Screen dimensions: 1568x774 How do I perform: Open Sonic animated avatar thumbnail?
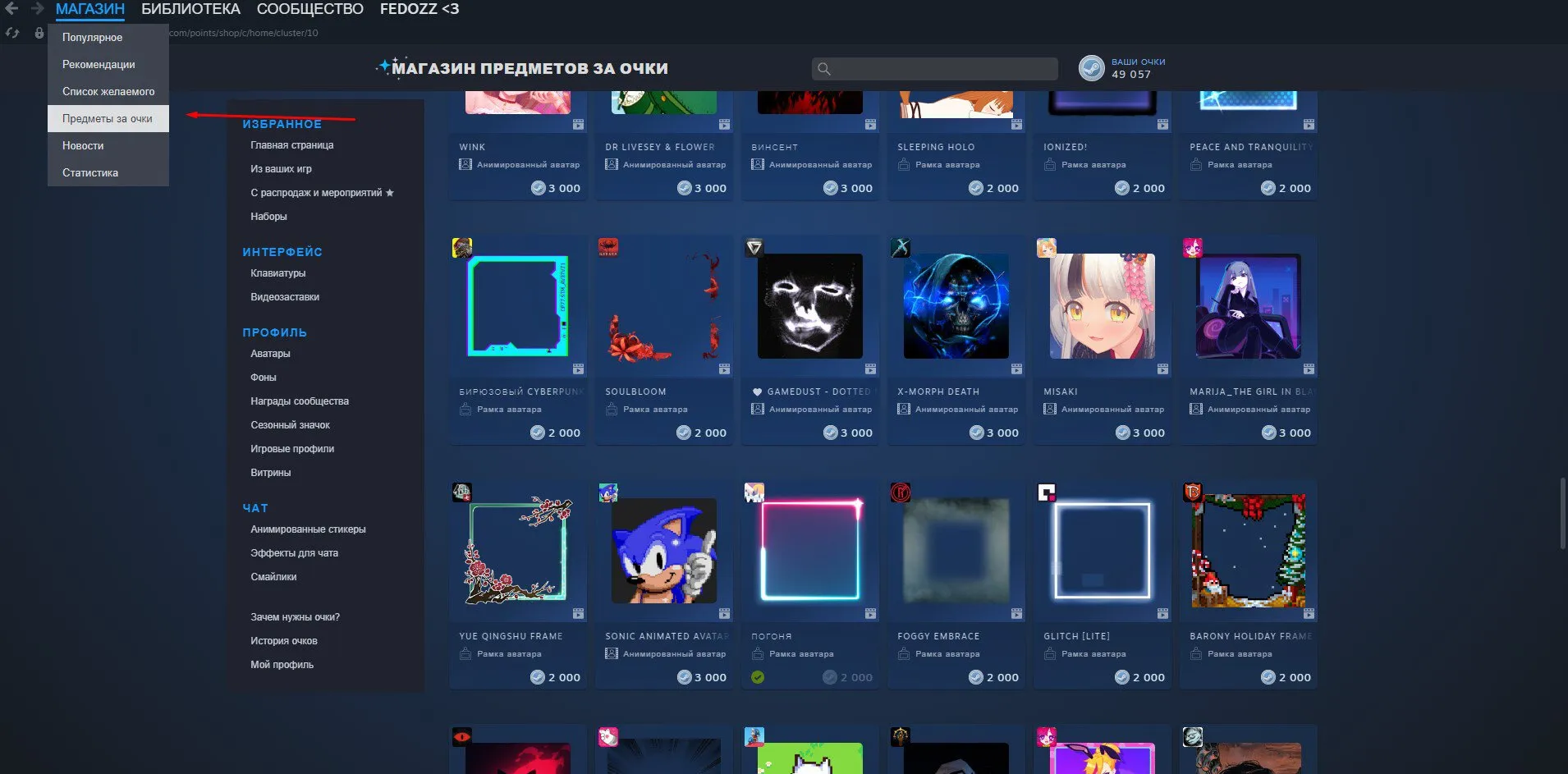coord(664,551)
